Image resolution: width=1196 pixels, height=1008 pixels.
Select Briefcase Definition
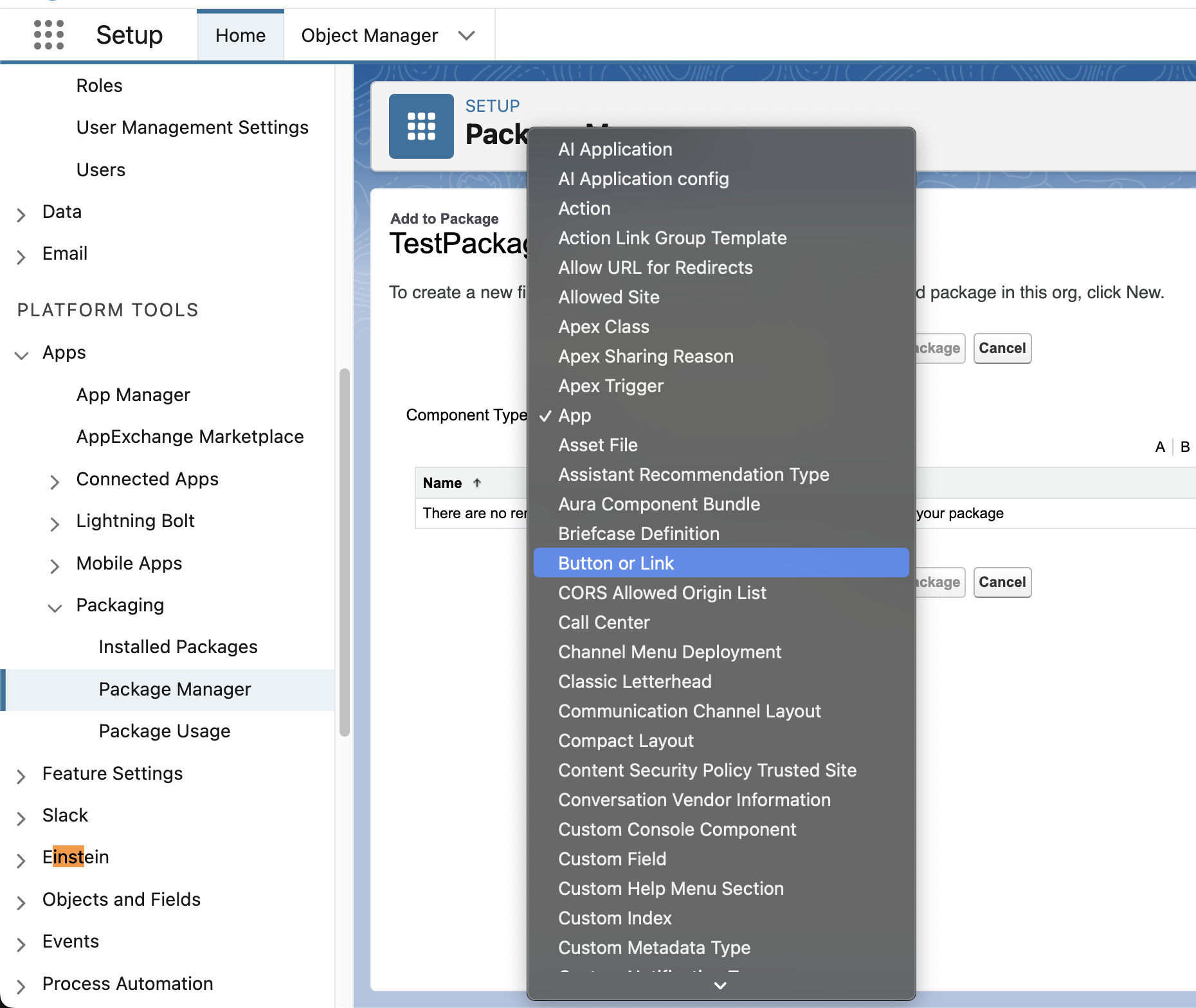pos(721,534)
